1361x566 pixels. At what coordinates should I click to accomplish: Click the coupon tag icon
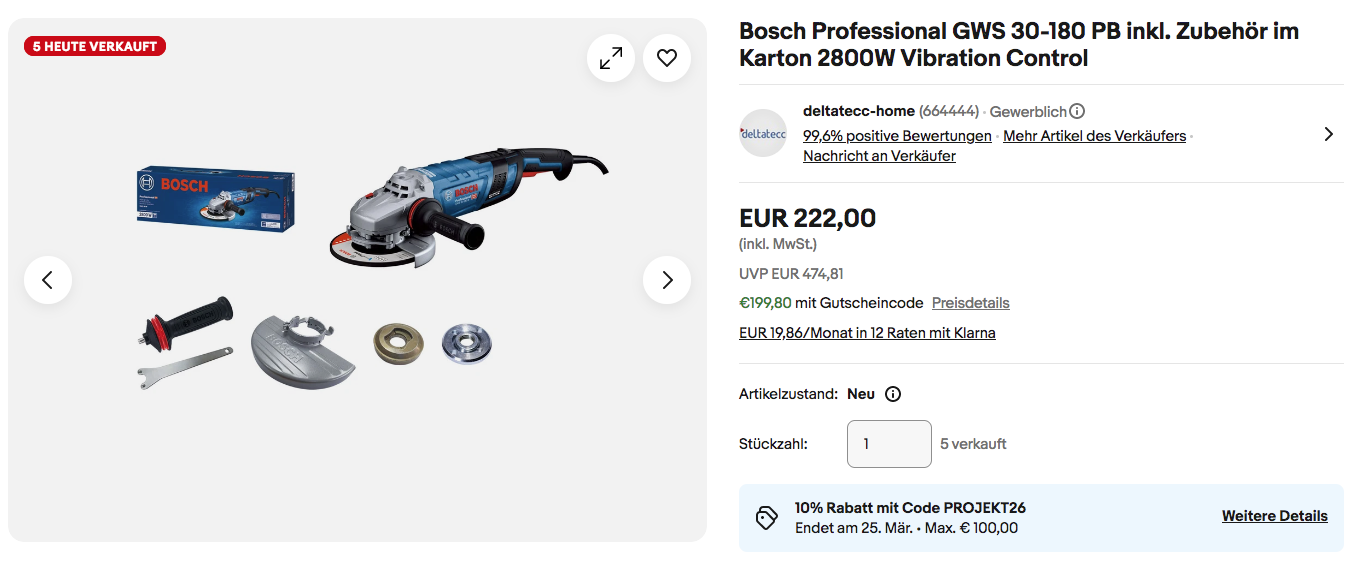[x=767, y=518]
